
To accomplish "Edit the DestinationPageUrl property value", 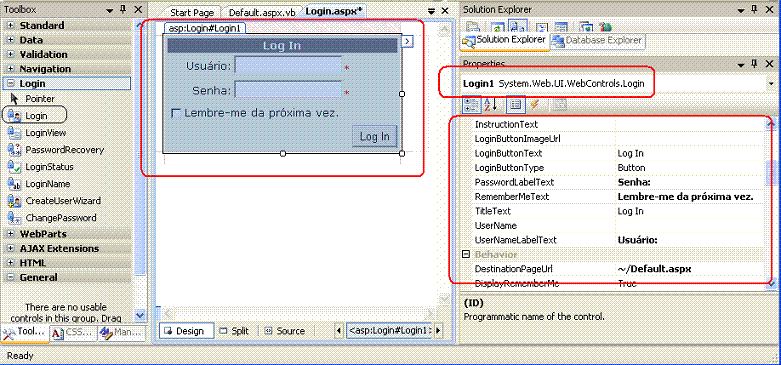I will [x=690, y=269].
